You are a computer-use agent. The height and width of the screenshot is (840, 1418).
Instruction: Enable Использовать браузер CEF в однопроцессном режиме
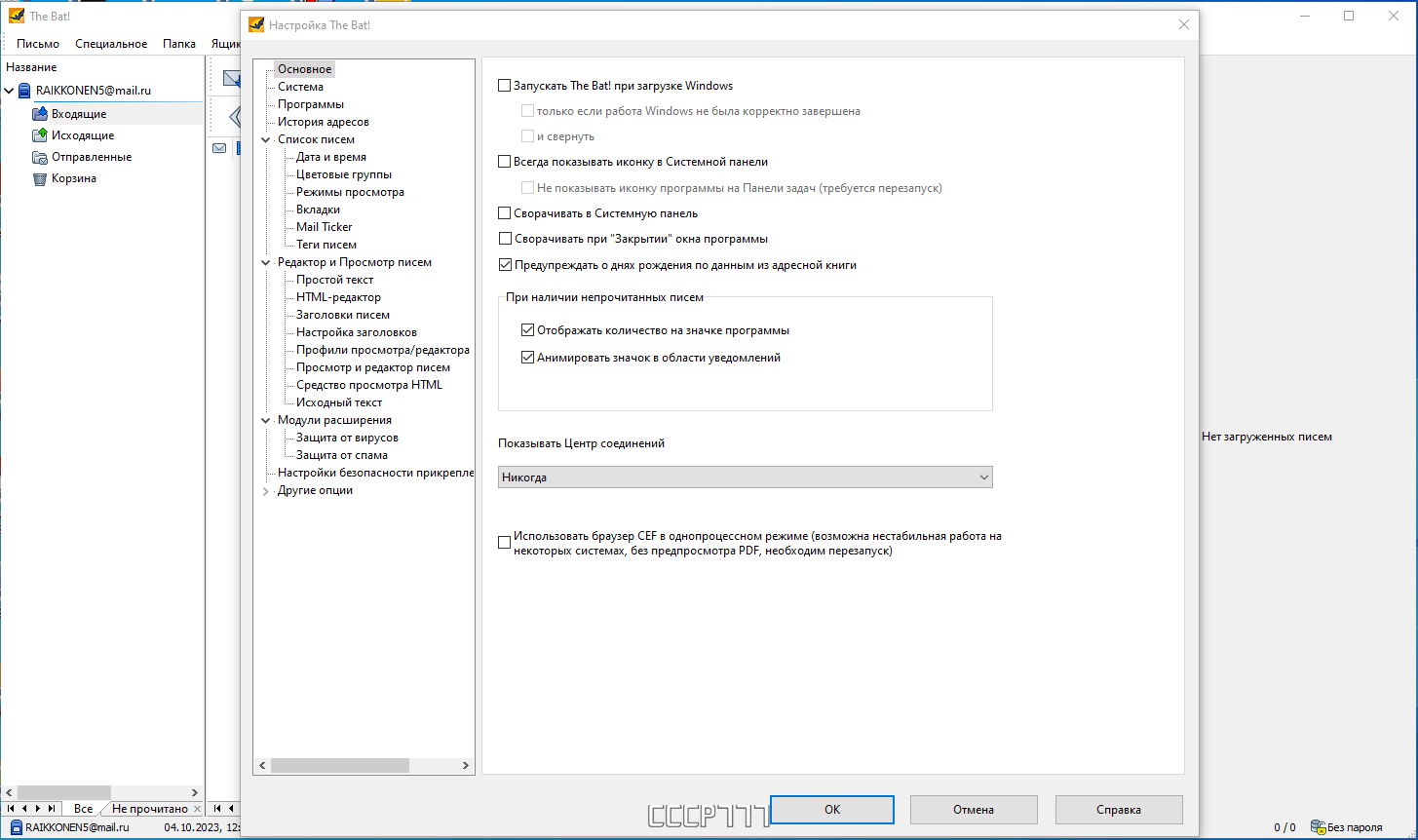504,543
